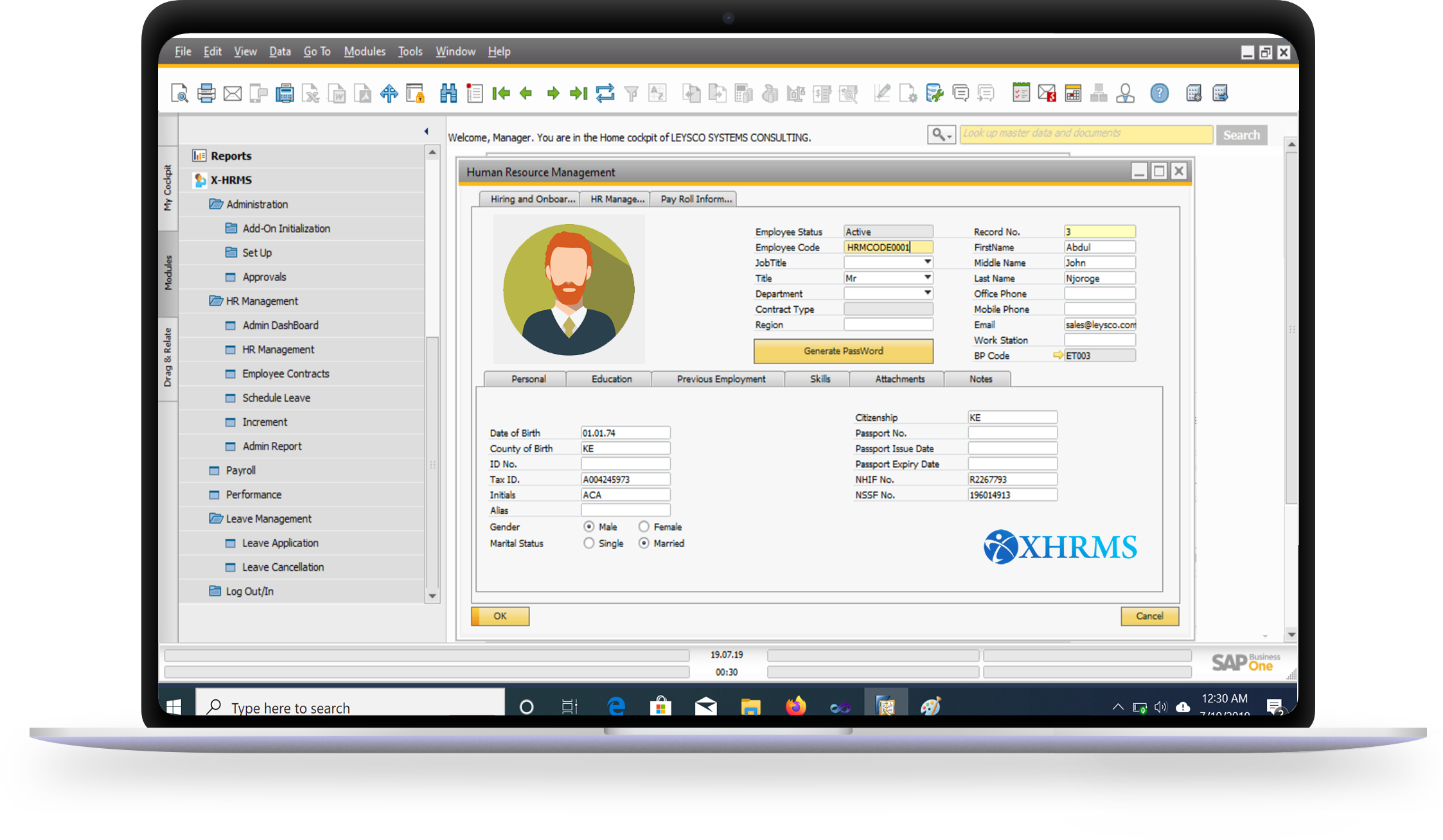Open the JobTitle dropdown

(927, 262)
